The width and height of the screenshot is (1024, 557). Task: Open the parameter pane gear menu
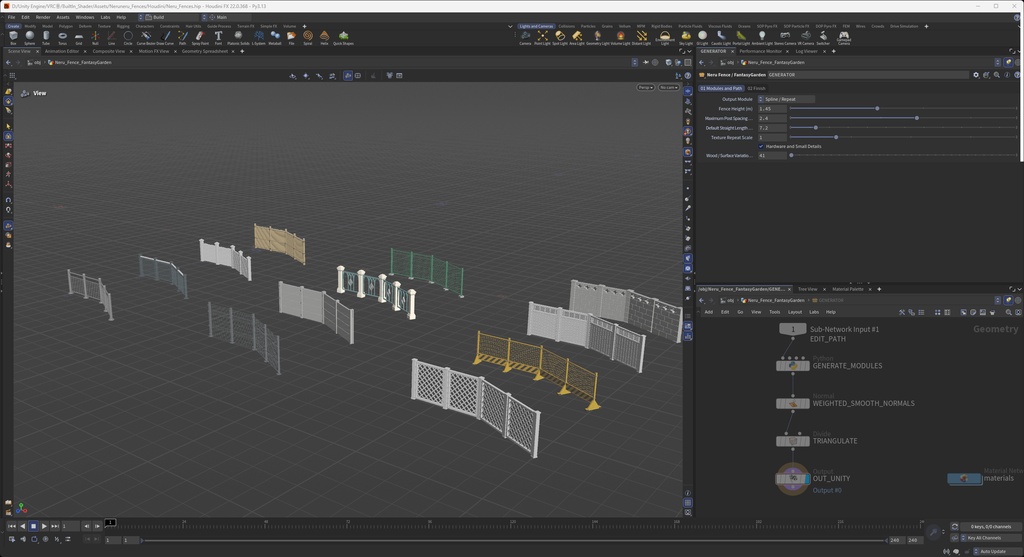point(976,75)
